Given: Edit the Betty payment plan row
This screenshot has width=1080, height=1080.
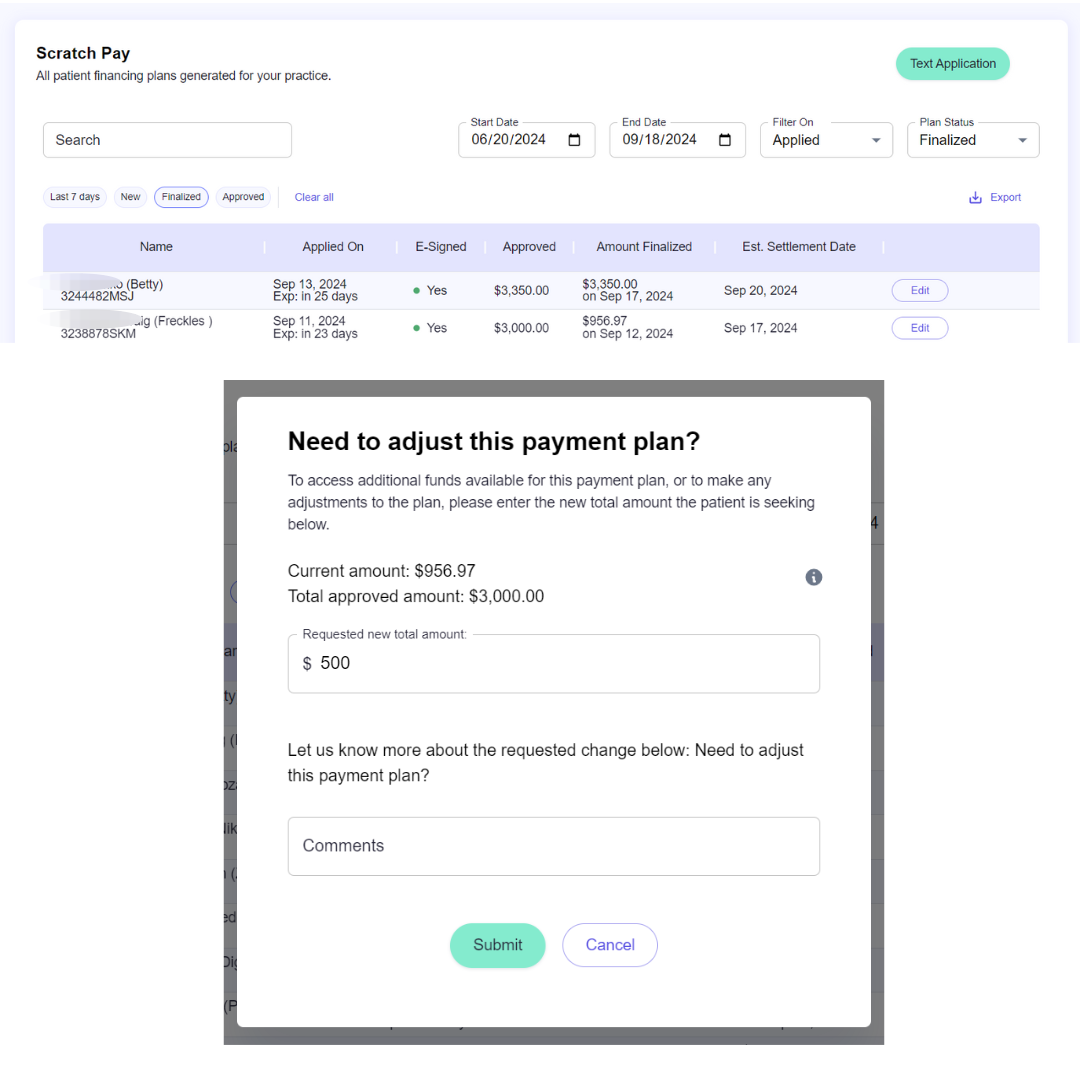Looking at the screenshot, I should [x=920, y=291].
